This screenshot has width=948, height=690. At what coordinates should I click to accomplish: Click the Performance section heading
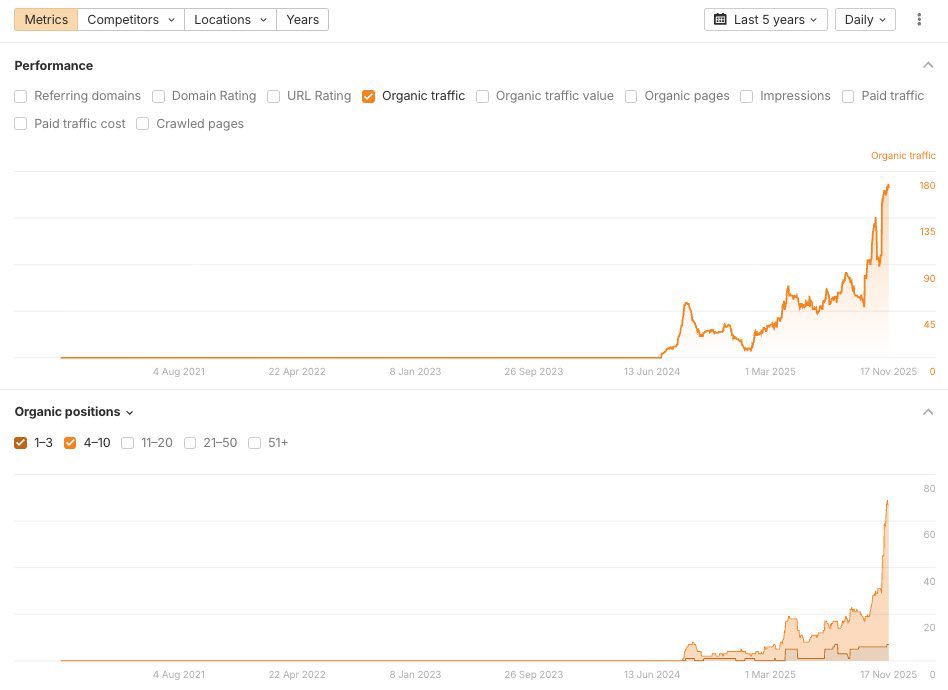pos(54,65)
